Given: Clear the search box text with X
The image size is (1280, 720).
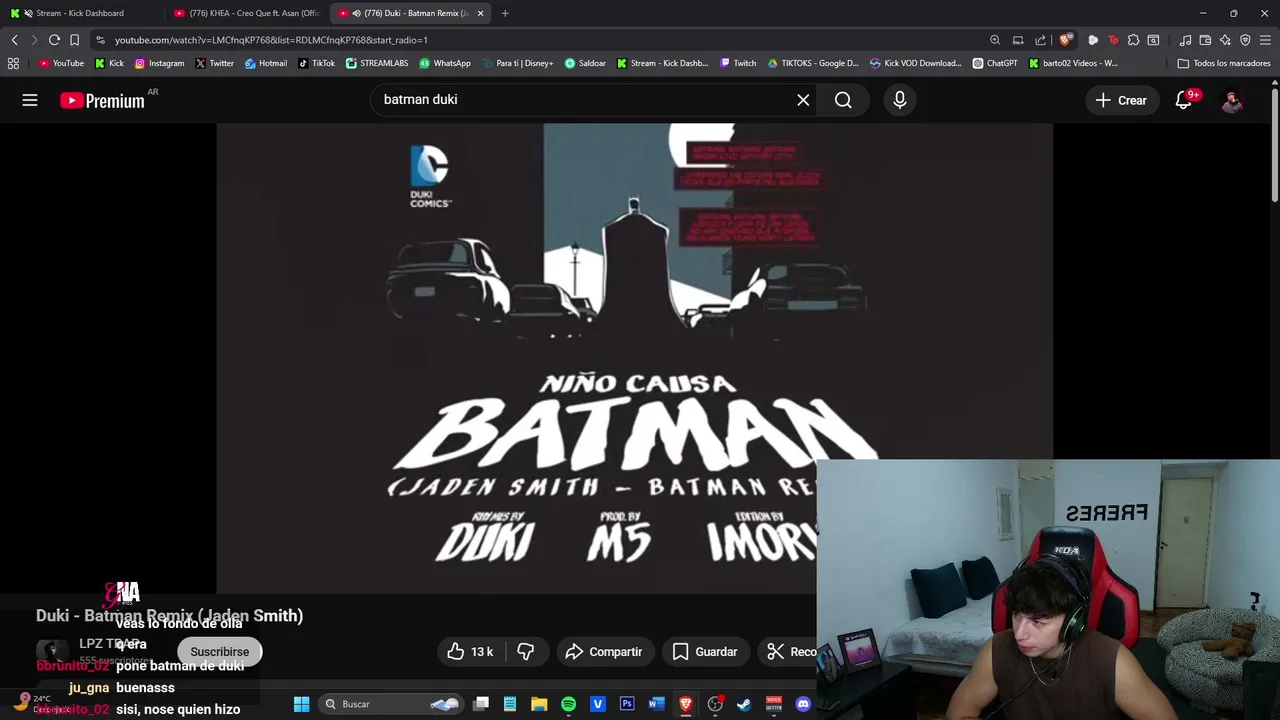Looking at the screenshot, I should point(803,100).
